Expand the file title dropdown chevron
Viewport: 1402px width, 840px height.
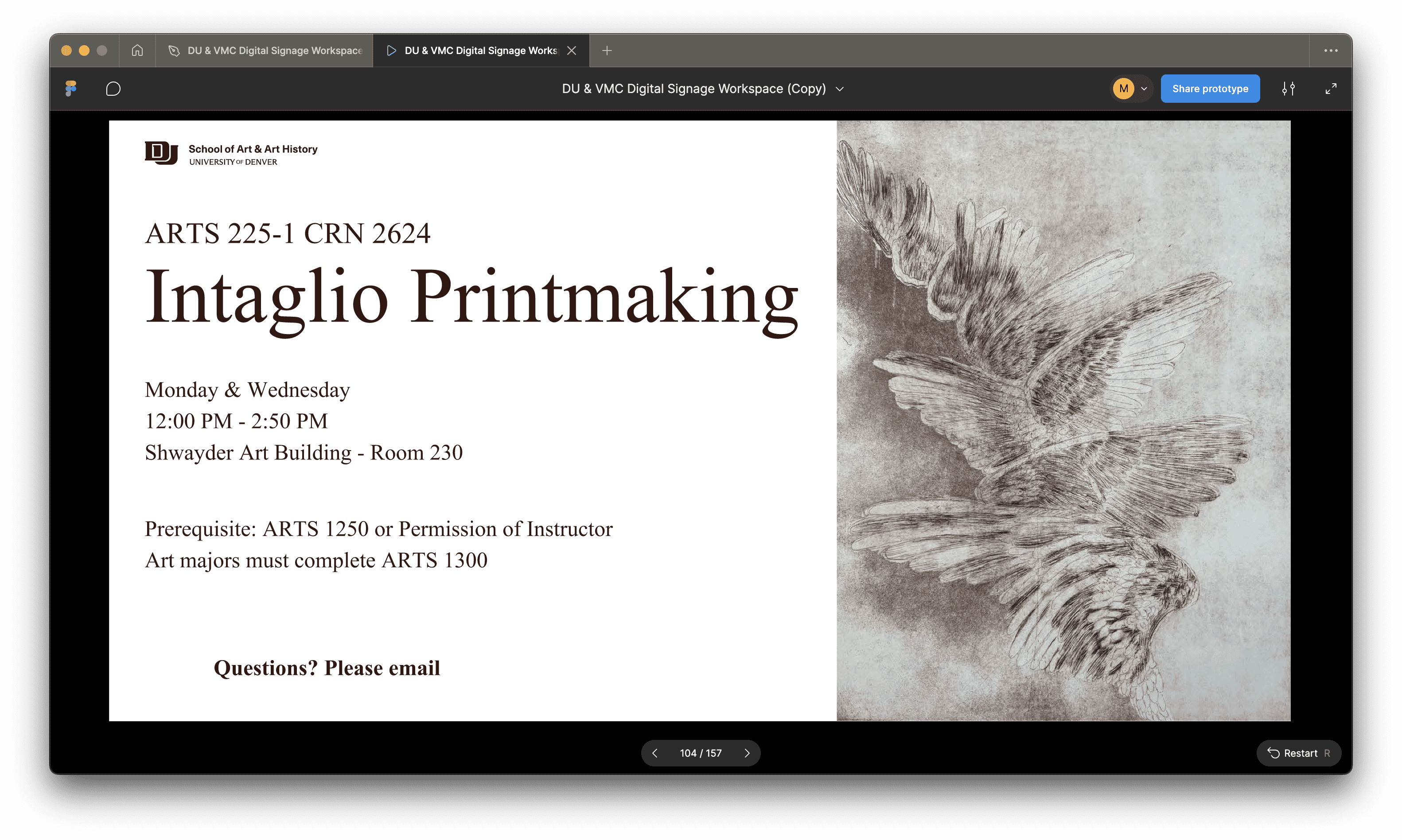pos(839,89)
